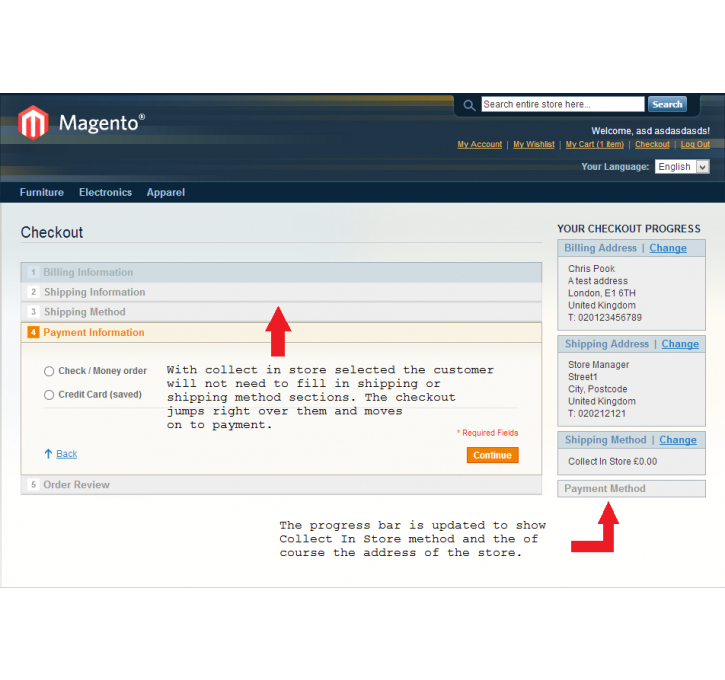Open the Furniture category menu
The height and width of the screenshot is (680, 725).
42,192
